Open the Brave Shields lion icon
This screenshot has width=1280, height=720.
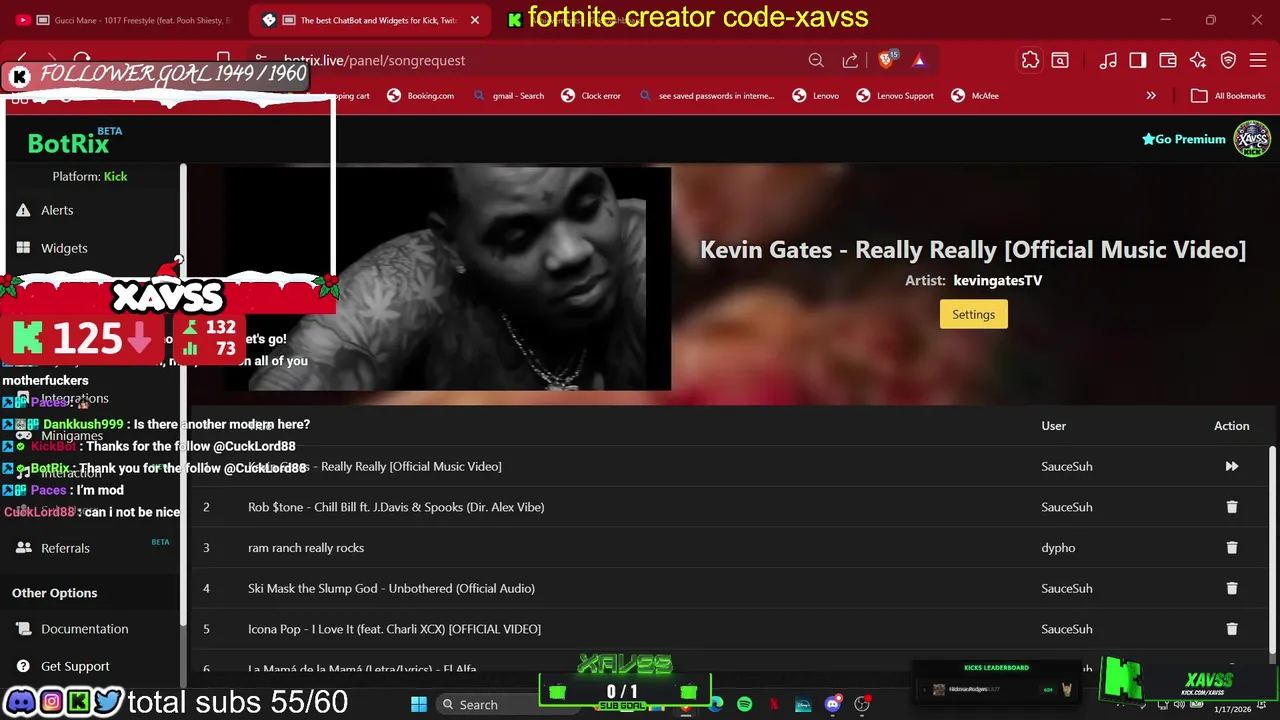[x=886, y=60]
